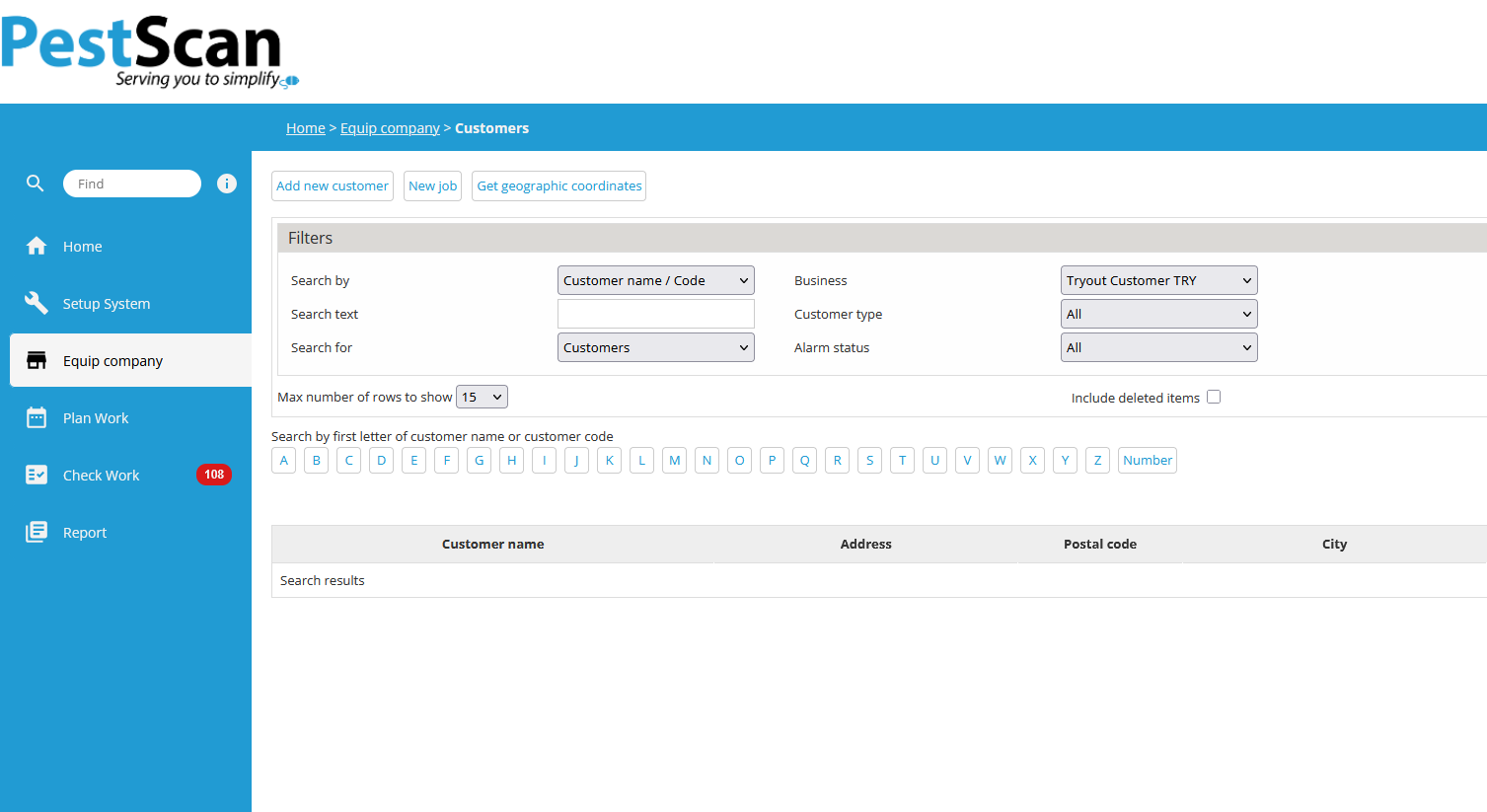
Task: Filter customers by letter F
Action: coord(447,460)
